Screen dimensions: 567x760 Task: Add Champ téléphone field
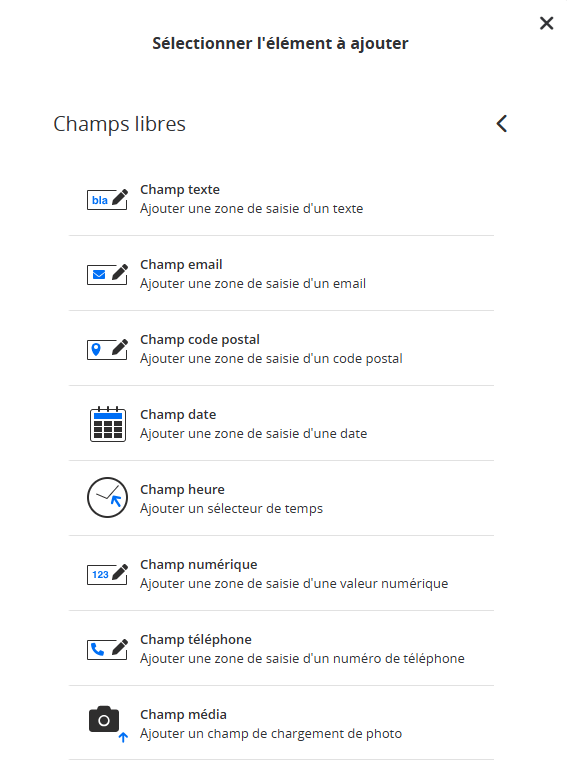click(x=281, y=649)
